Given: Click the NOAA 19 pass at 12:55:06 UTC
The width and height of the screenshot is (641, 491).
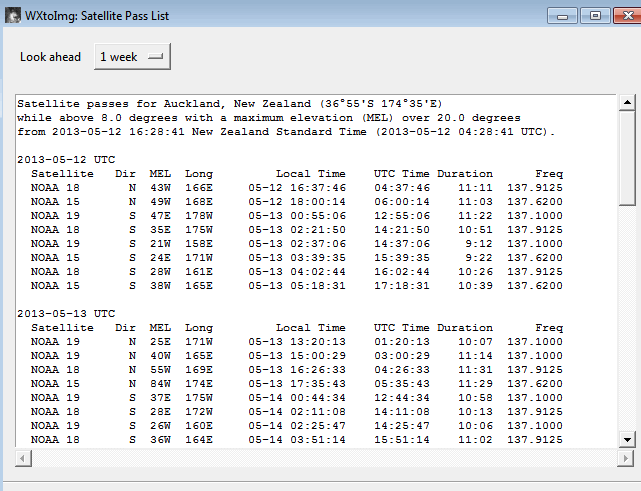Looking at the screenshot, I should coord(297,215).
